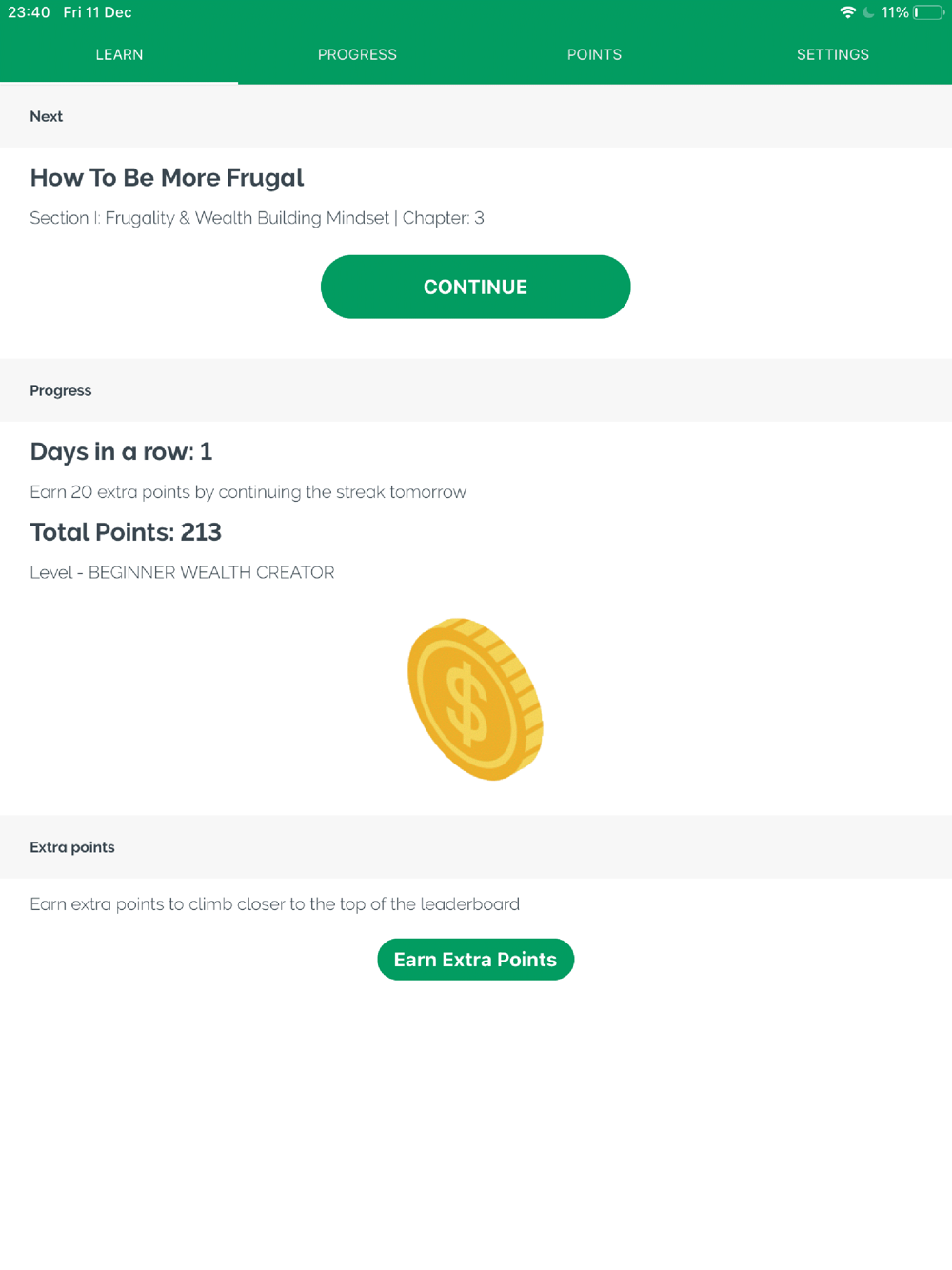Select the 'How To Be More Frugal' title
The height and width of the screenshot is (1270, 952).
pyautogui.click(x=167, y=178)
